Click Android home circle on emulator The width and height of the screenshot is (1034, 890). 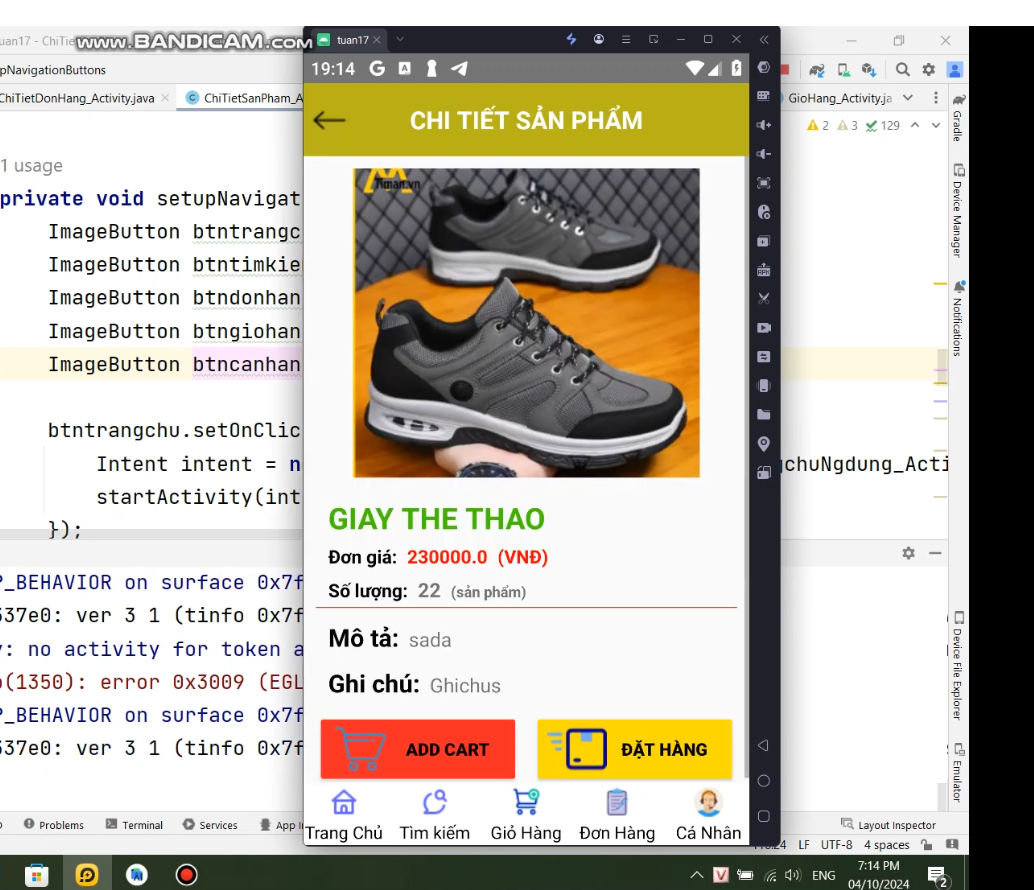coord(764,781)
